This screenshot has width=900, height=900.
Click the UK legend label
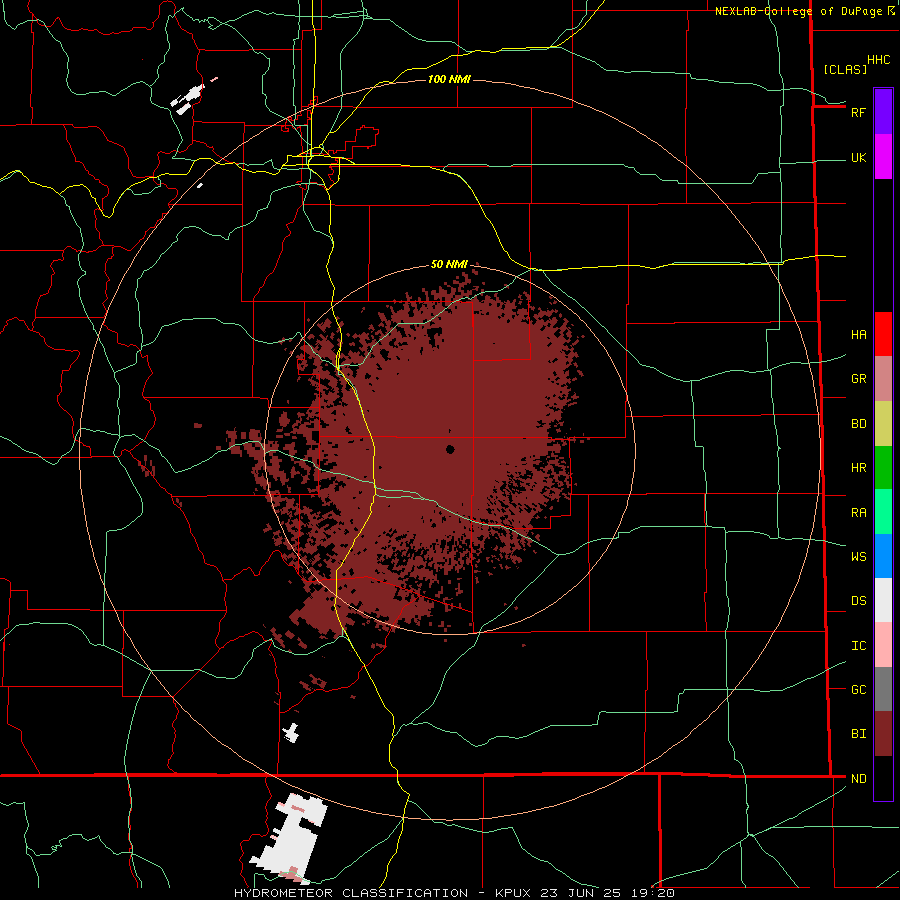click(858, 158)
